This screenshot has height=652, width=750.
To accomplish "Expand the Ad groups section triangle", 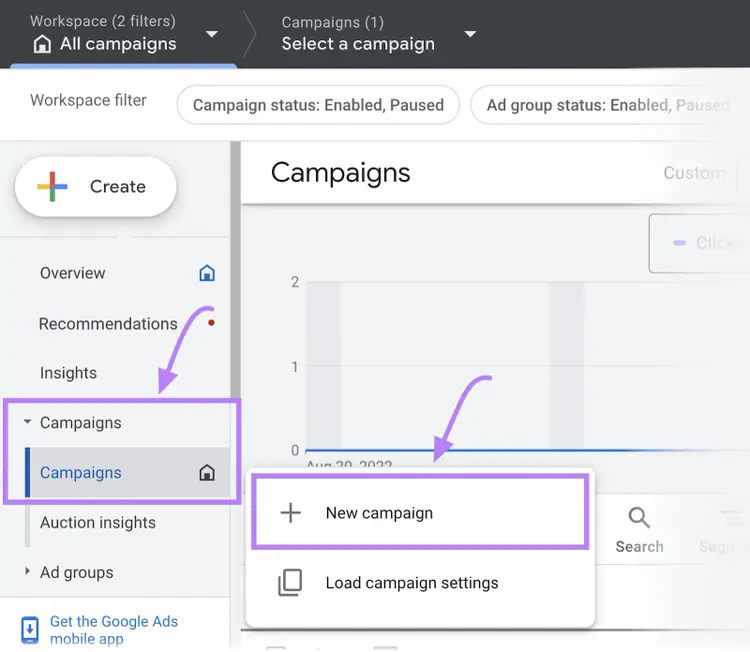I will point(27,571).
